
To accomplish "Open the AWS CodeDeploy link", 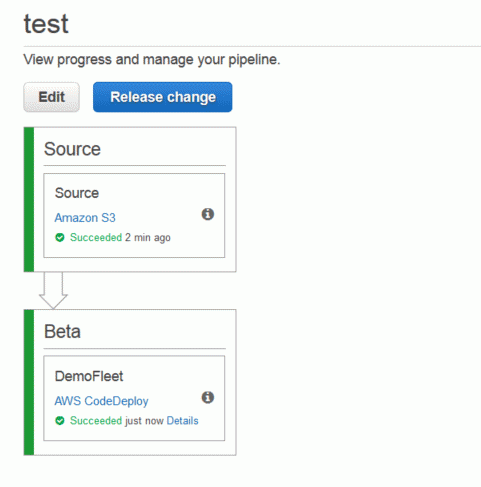I will pos(101,401).
